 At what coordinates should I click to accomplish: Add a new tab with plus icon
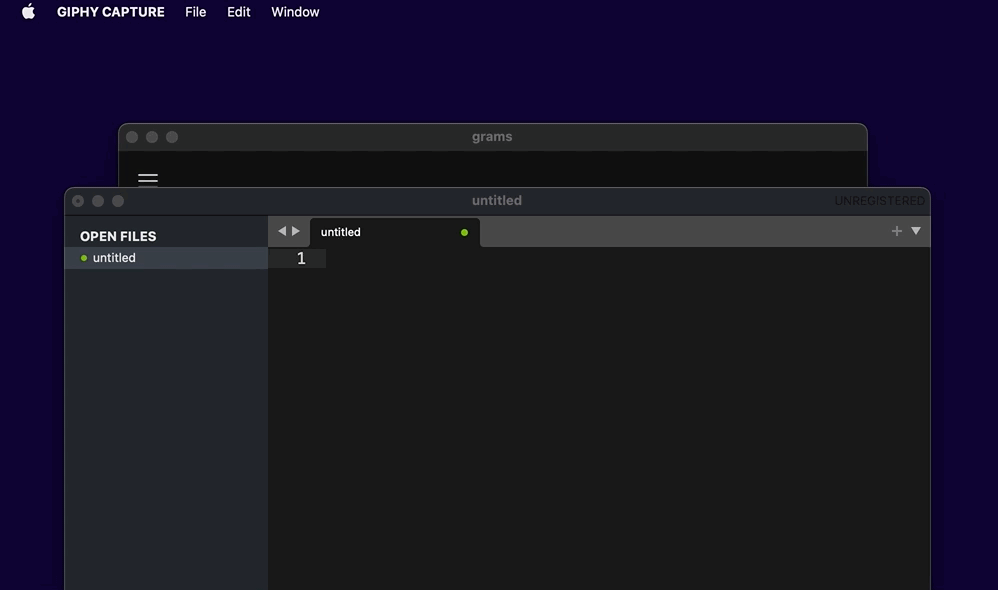pos(897,231)
